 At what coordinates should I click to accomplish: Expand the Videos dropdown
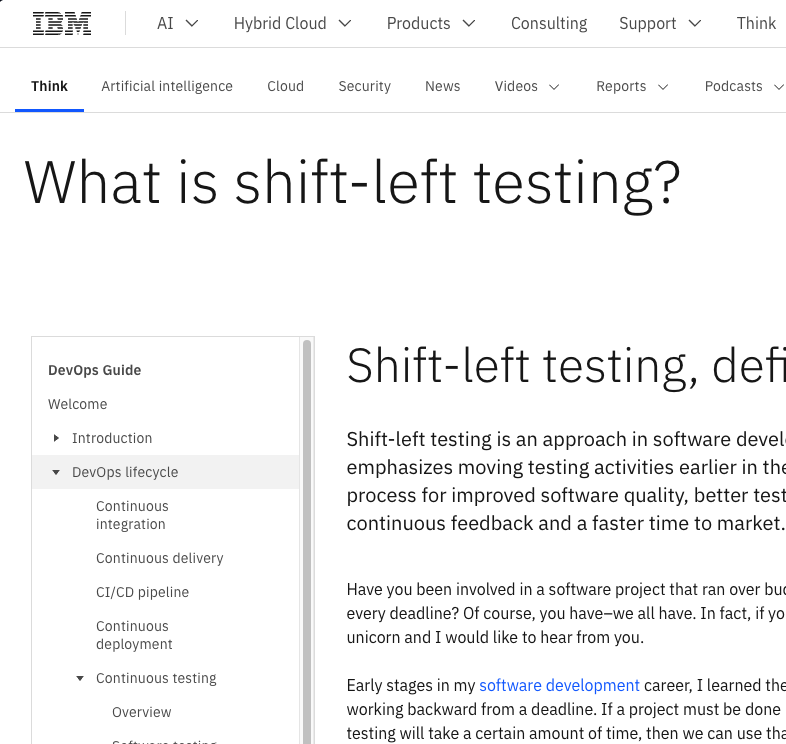(526, 87)
